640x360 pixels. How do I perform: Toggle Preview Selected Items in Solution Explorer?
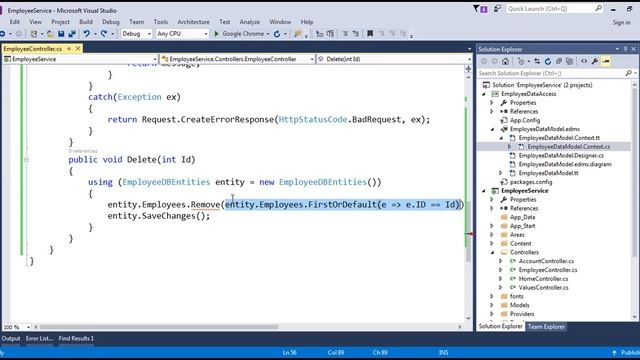tap(606, 61)
